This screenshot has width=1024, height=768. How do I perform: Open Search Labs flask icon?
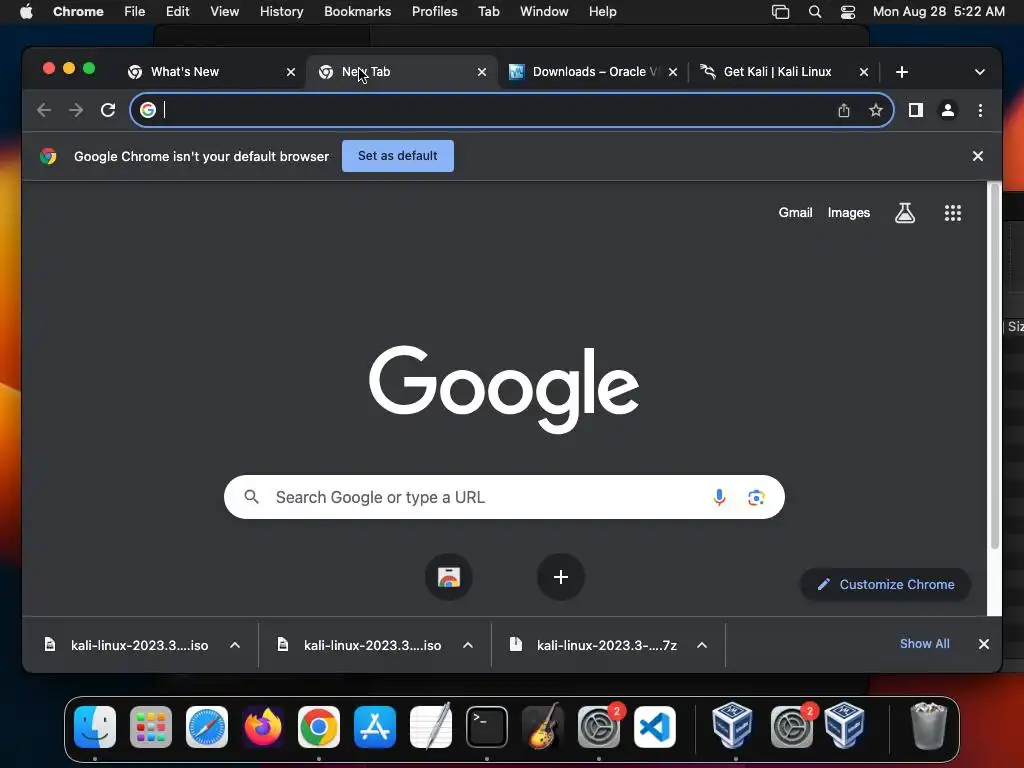(x=904, y=212)
